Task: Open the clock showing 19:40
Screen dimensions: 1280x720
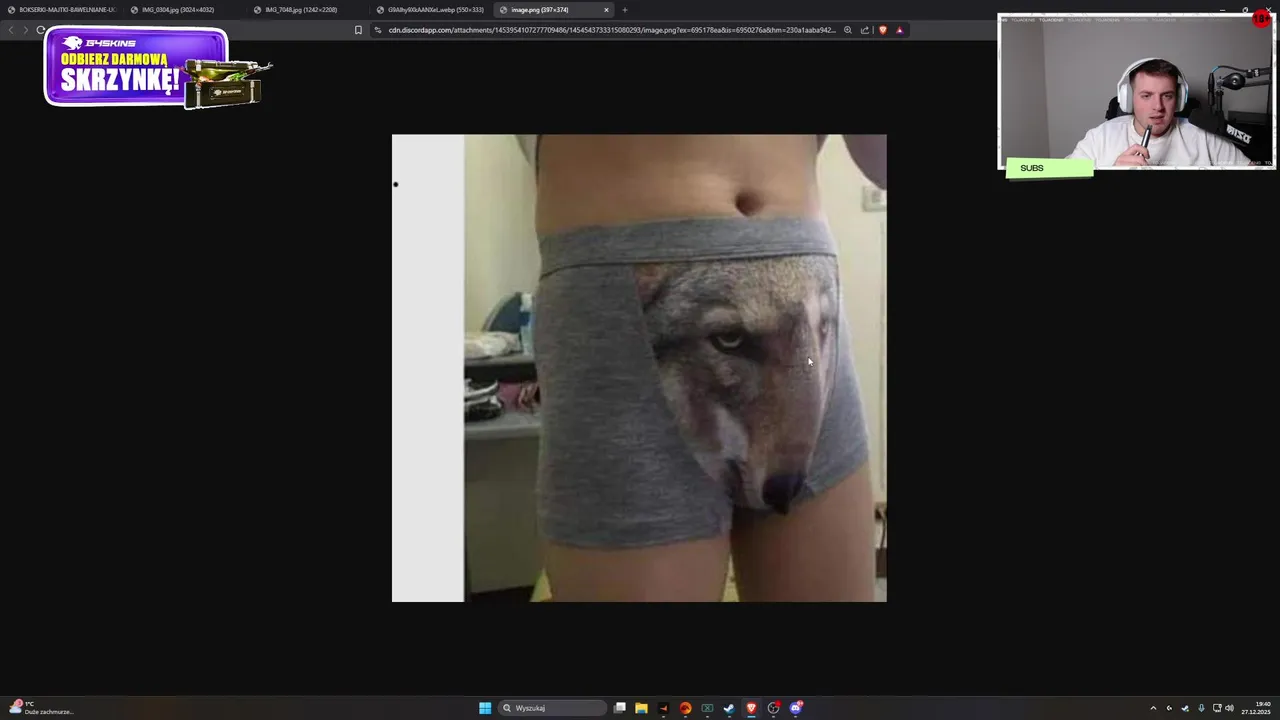Action: tap(1256, 708)
